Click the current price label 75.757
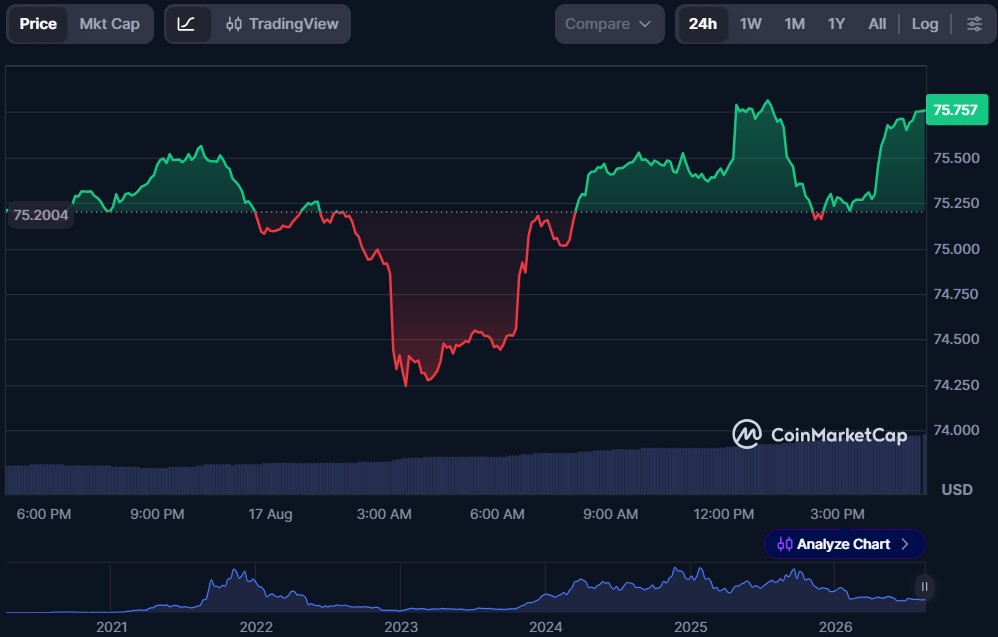The image size is (998, 637). pos(957,110)
